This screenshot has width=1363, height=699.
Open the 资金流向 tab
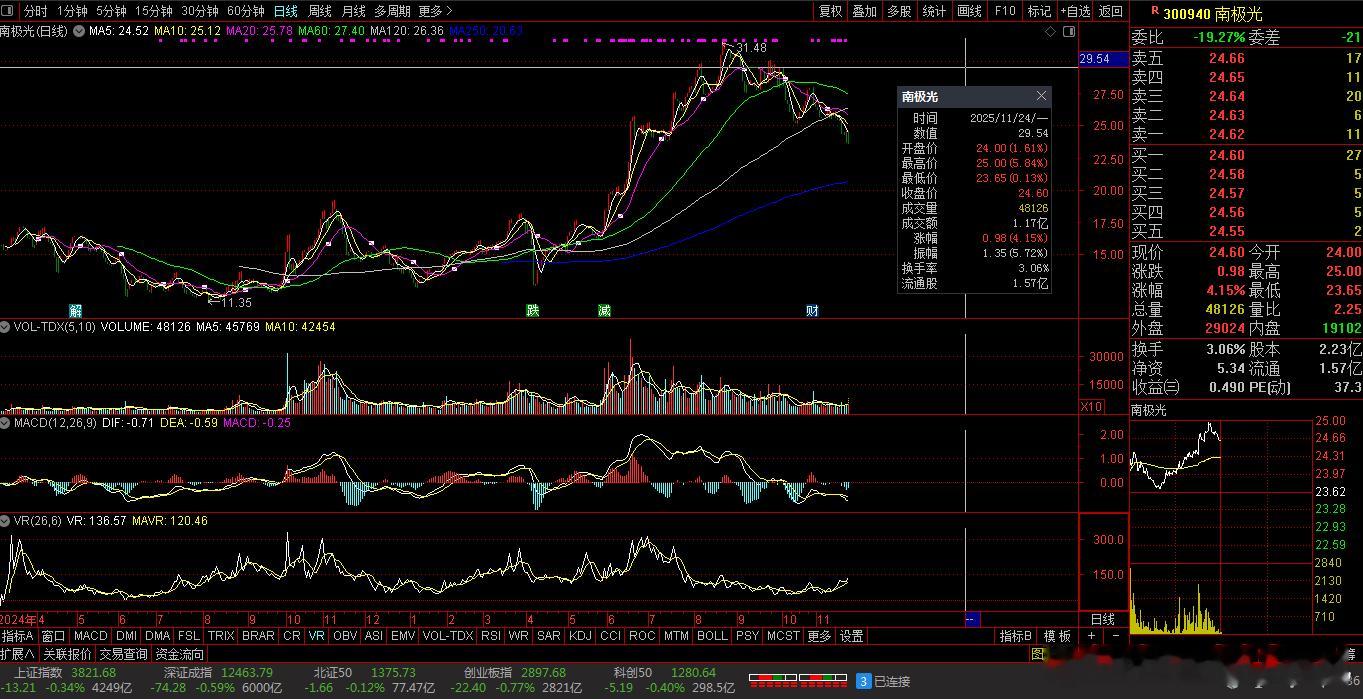pyautogui.click(x=179, y=654)
